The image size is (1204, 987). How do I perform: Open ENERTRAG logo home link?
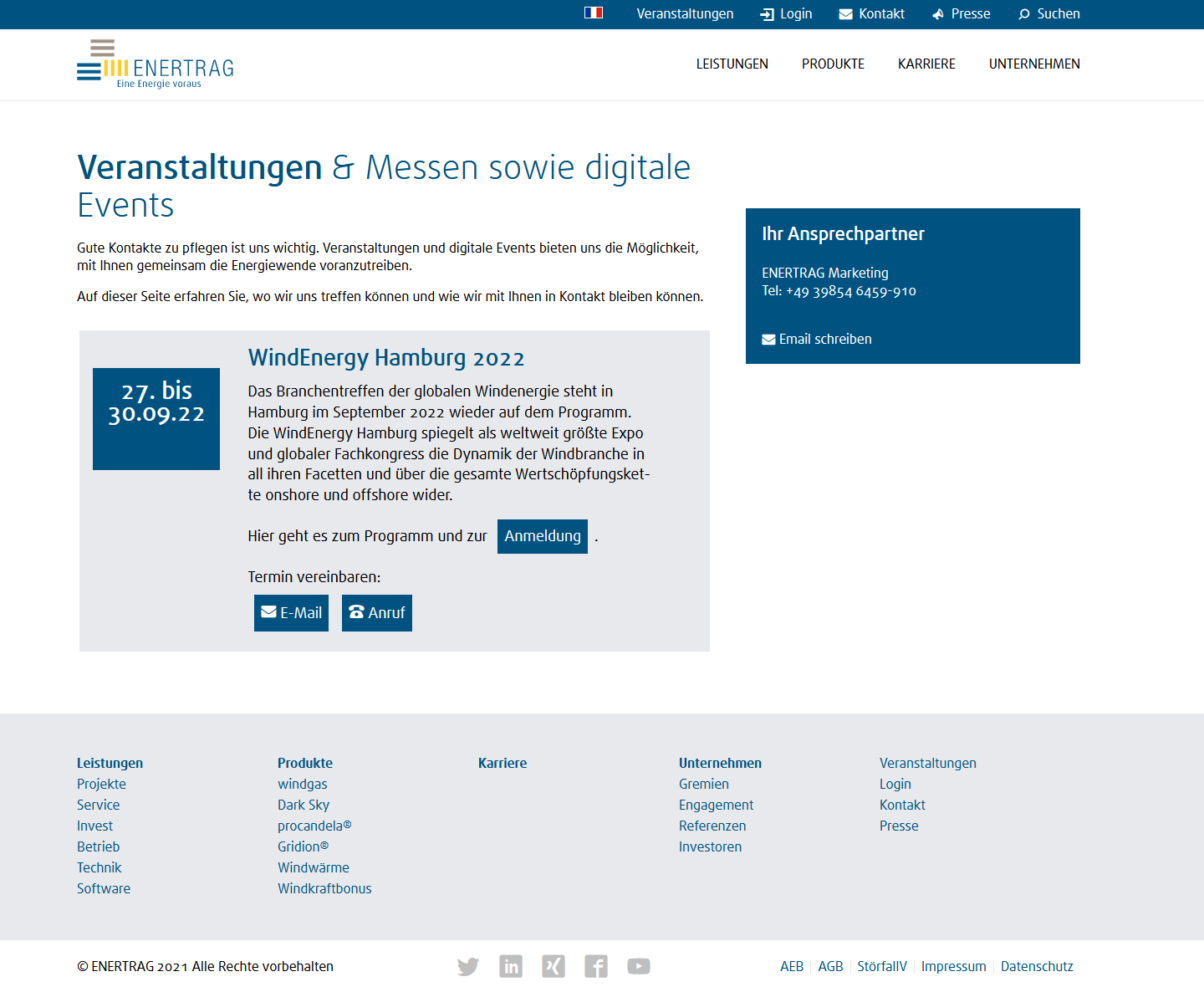click(156, 64)
